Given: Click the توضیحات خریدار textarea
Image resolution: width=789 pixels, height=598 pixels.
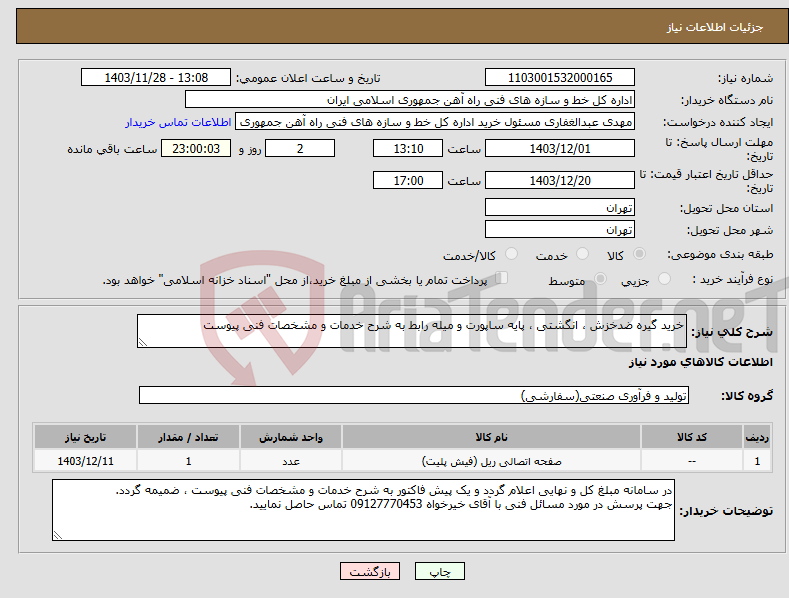Looking at the screenshot, I should click(x=363, y=510).
